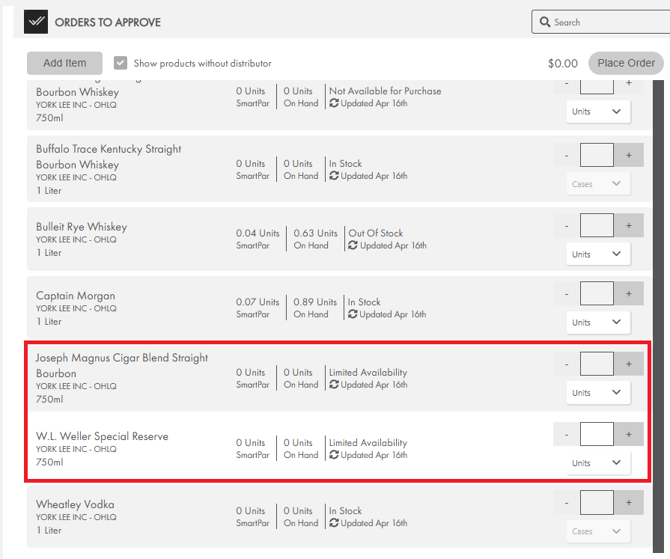Expand Cases dropdown for Buffalo Trace

point(597,184)
